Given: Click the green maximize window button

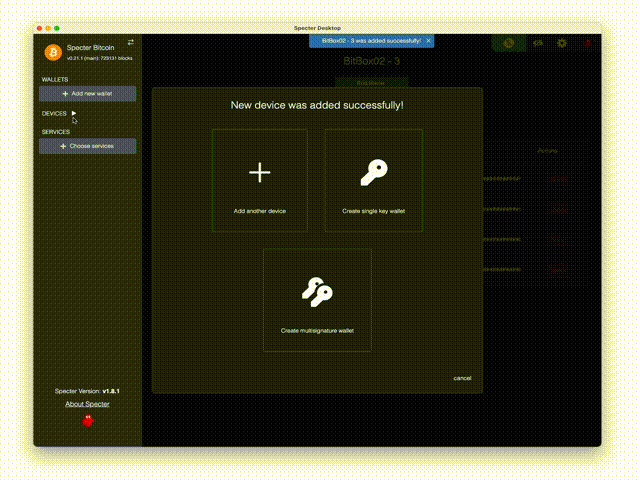Looking at the screenshot, I should (57, 28).
